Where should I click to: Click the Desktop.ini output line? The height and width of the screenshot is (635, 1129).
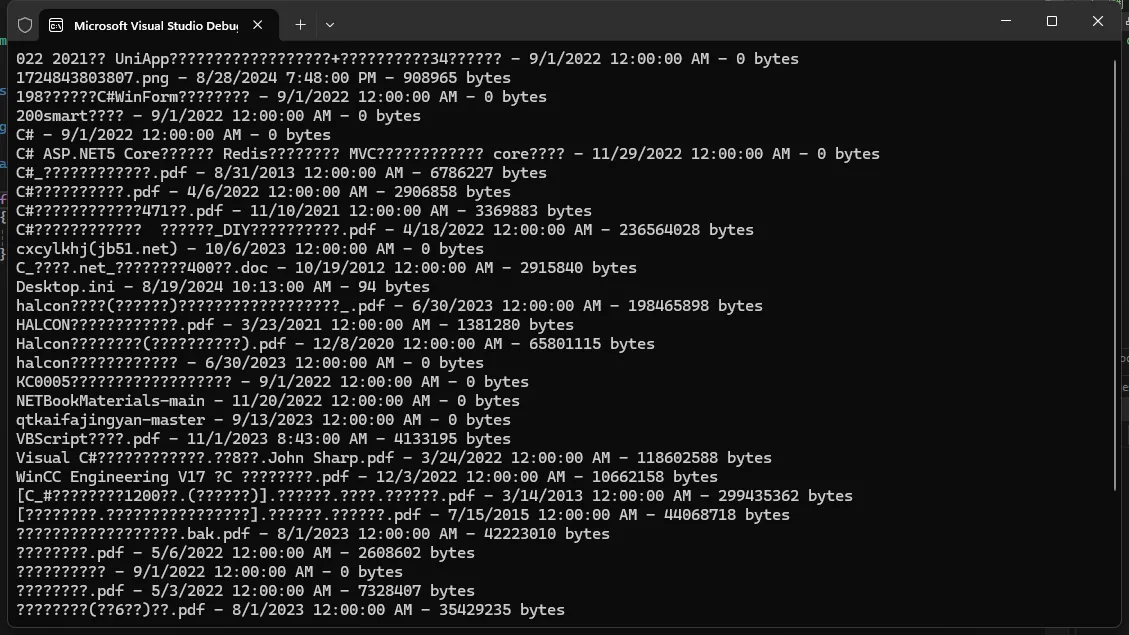click(222, 287)
